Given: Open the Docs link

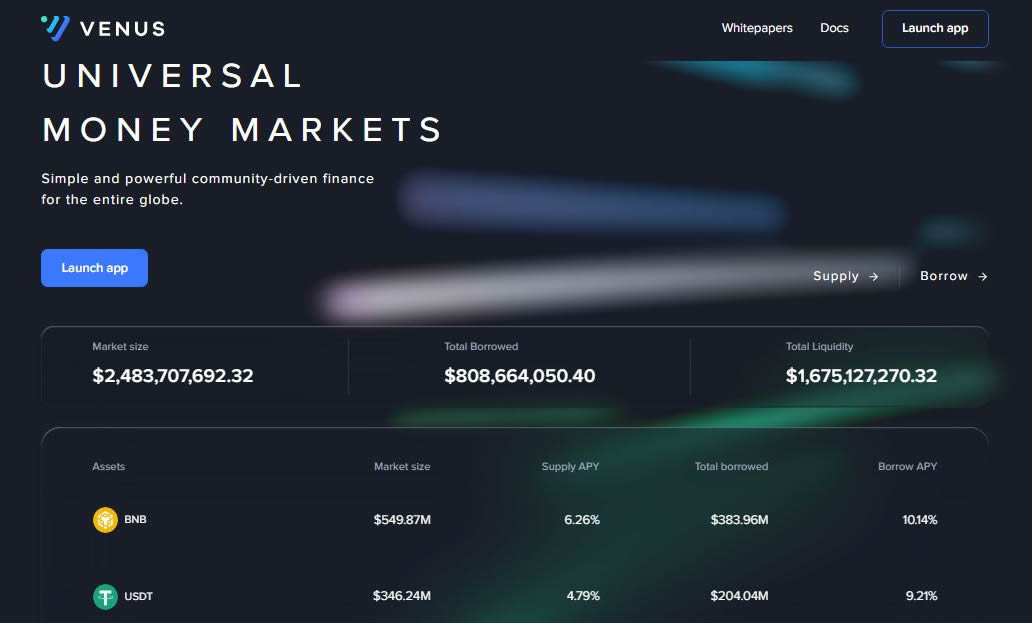Looking at the screenshot, I should [834, 28].
